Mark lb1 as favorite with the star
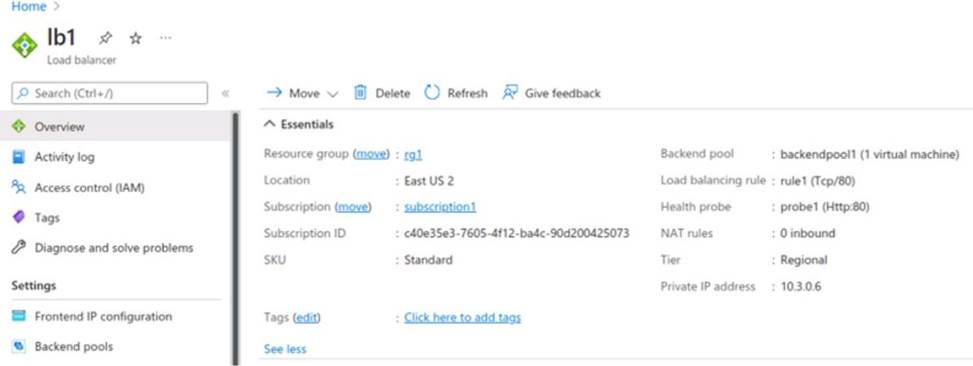Viewport: 973px width, 366px height. [135, 38]
